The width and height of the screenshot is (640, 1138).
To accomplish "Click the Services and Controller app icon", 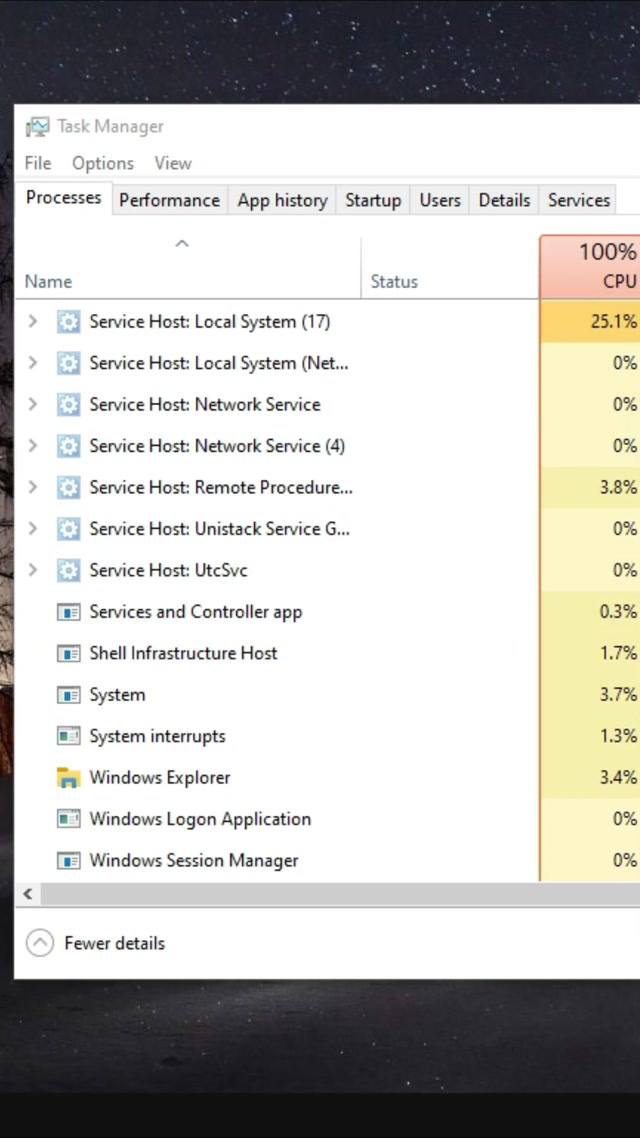I will pyautogui.click(x=68, y=612).
